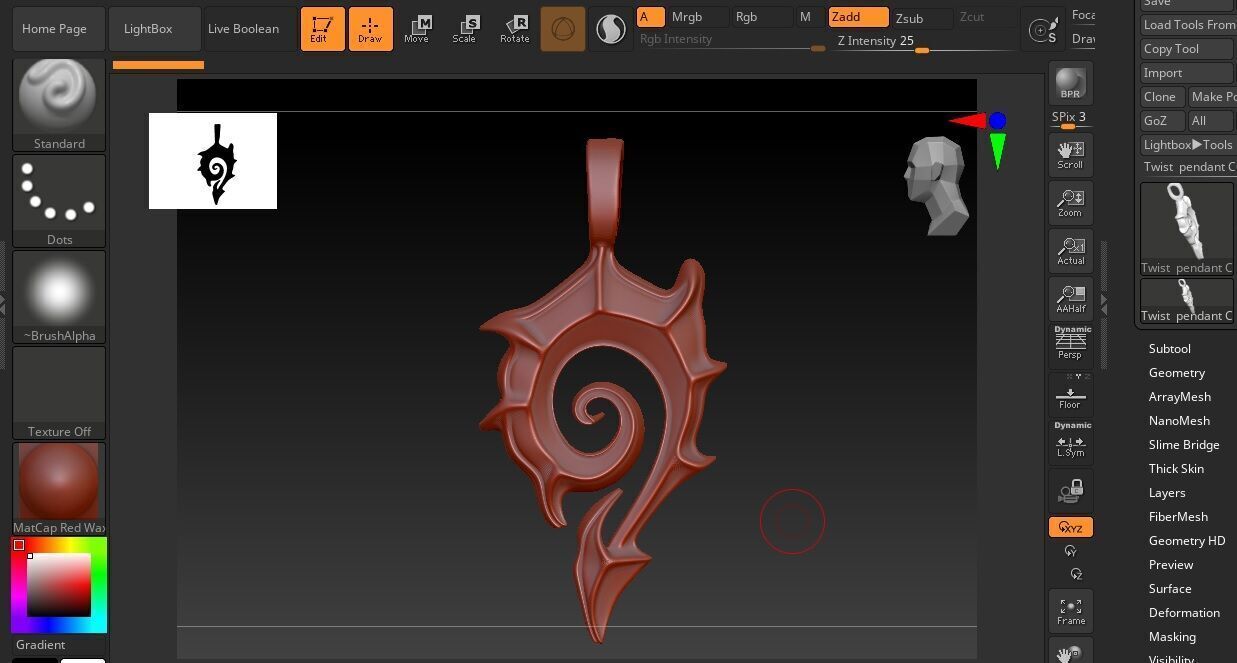The width and height of the screenshot is (1237, 663).
Task: Expand the Surface section
Action: click(x=1170, y=589)
